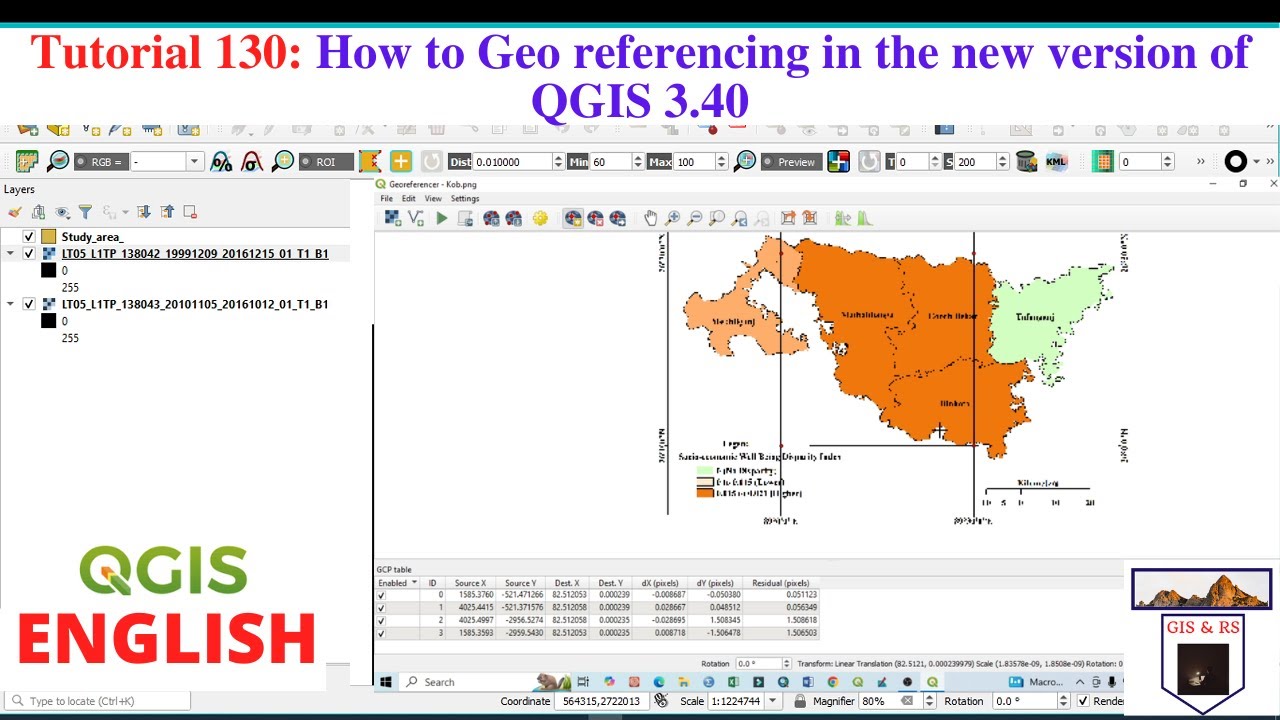Click the ROI toggle button
The image size is (1280, 720).
click(x=326, y=162)
